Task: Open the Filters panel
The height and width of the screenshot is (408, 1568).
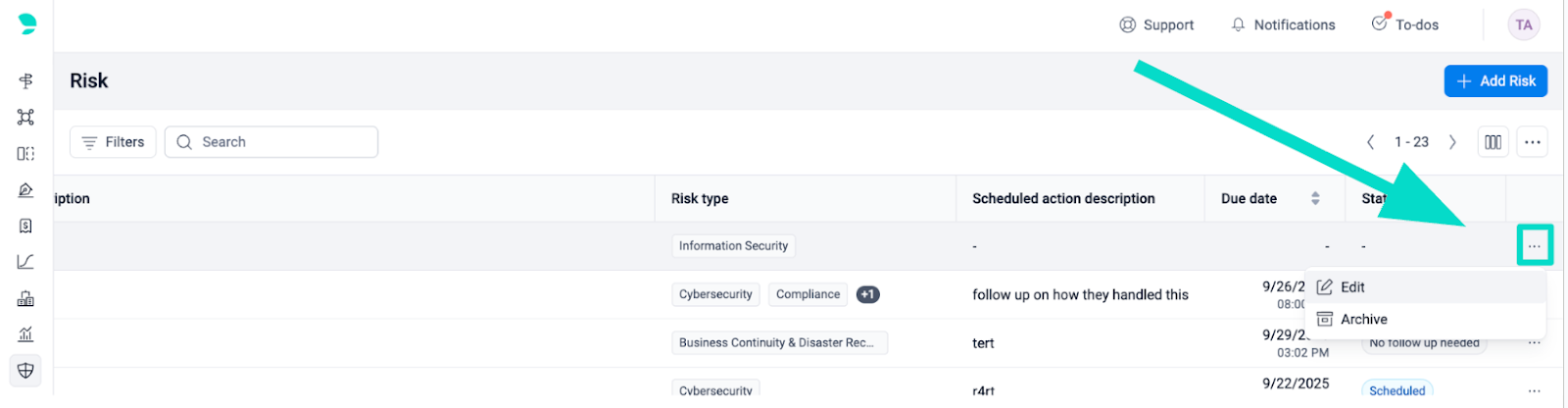Action: tap(114, 142)
